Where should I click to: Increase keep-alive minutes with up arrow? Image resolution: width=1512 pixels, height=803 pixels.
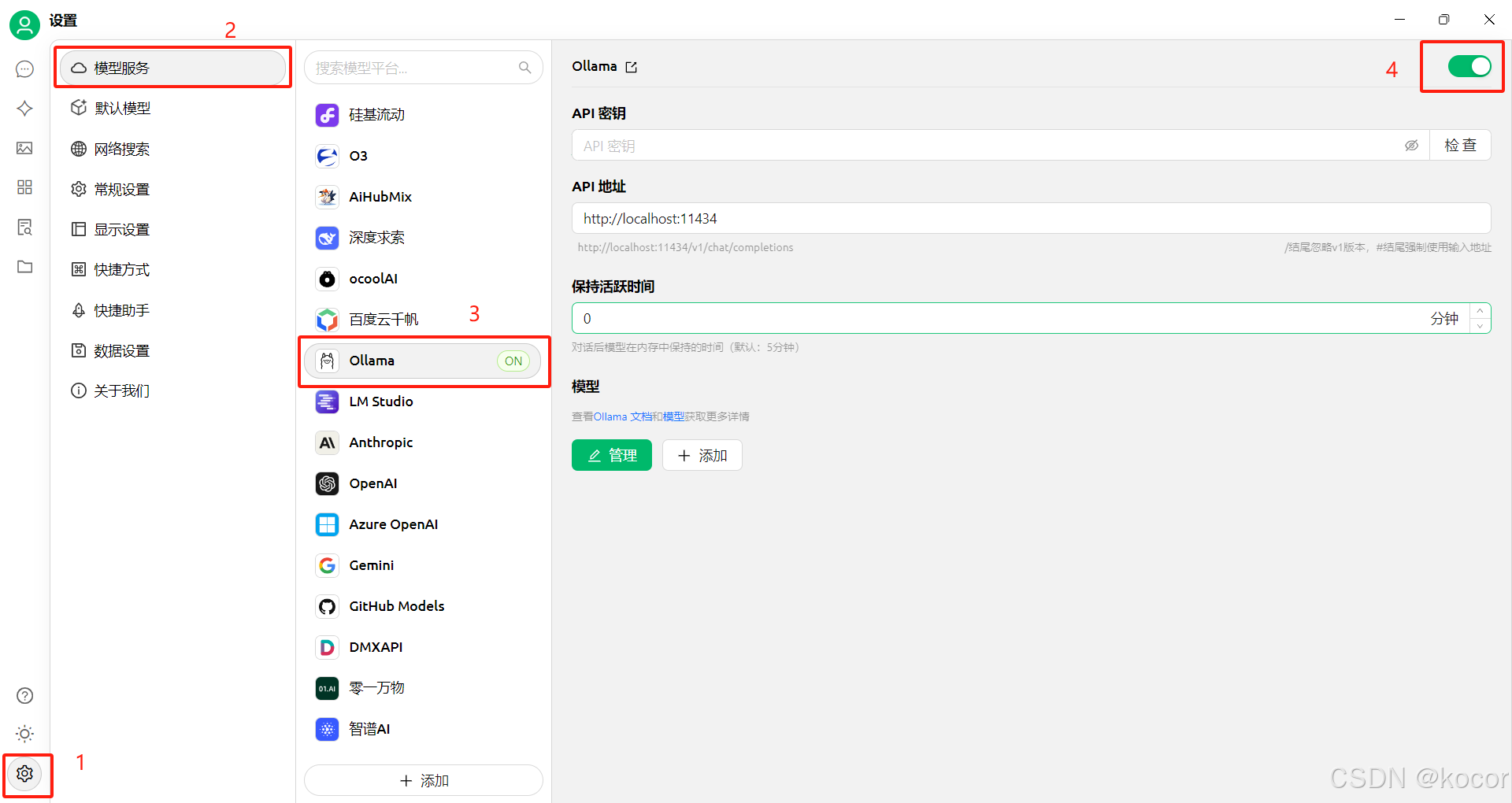pyautogui.click(x=1480, y=311)
